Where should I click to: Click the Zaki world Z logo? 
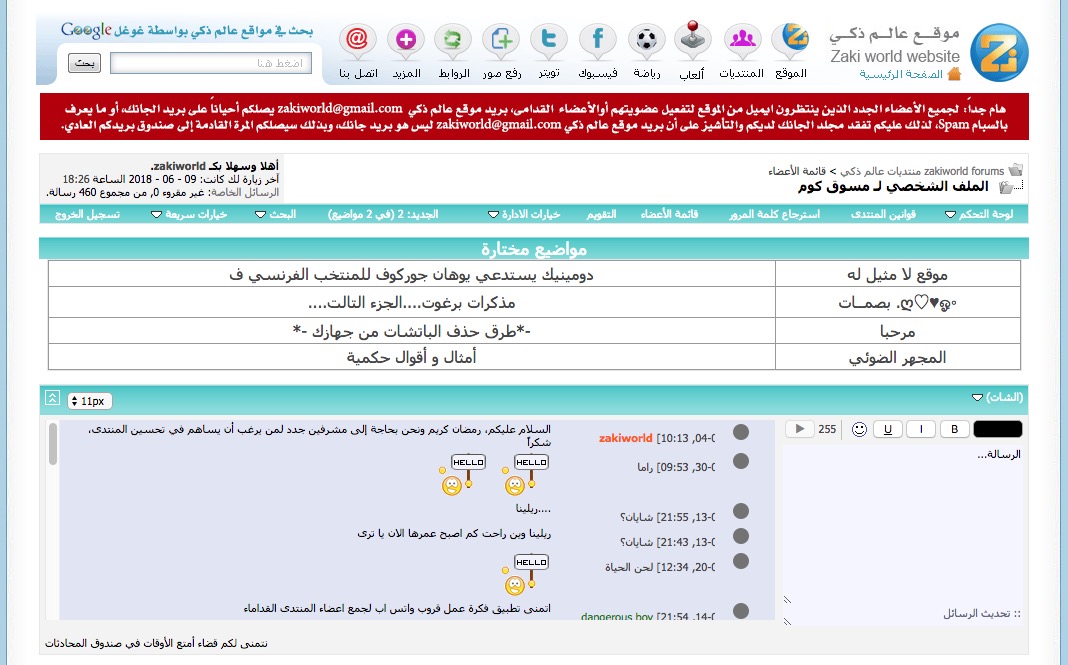(999, 52)
